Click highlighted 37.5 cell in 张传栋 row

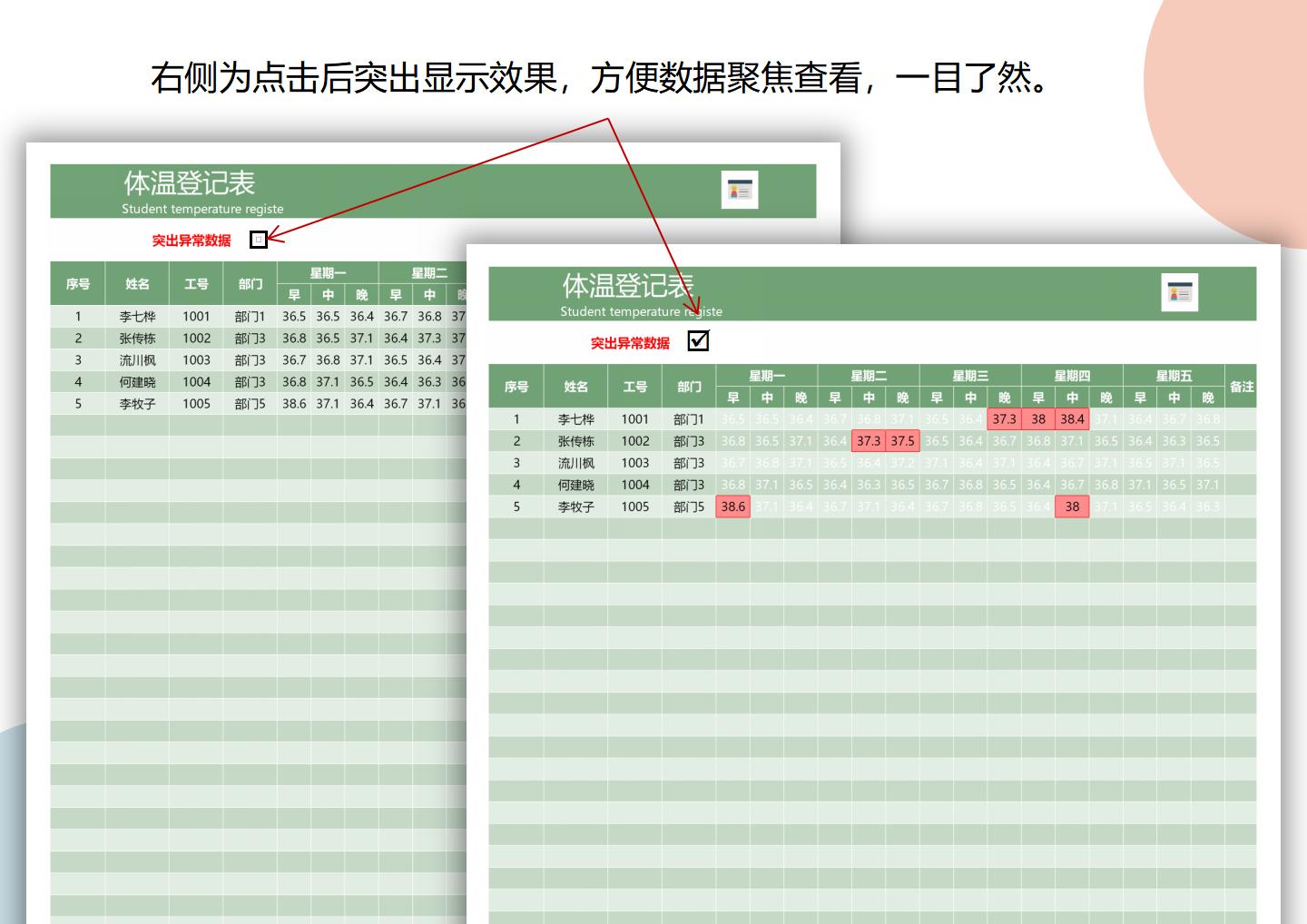click(902, 441)
